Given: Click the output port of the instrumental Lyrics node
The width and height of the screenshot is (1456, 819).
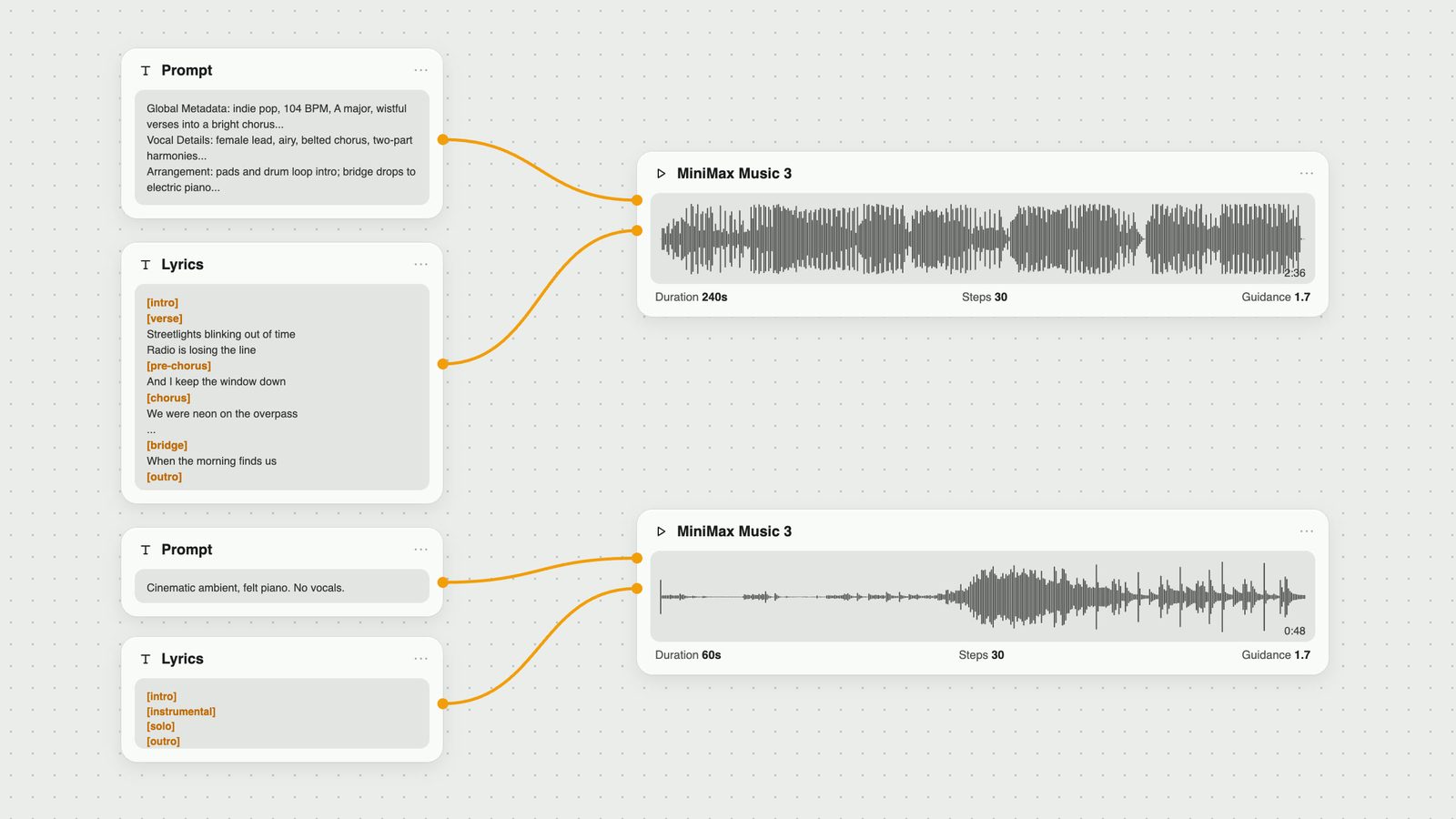Looking at the screenshot, I should coord(443,703).
